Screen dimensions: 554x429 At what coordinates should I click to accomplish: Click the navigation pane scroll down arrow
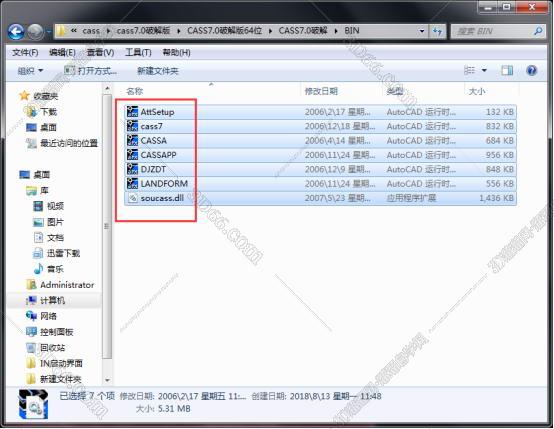pos(107,380)
